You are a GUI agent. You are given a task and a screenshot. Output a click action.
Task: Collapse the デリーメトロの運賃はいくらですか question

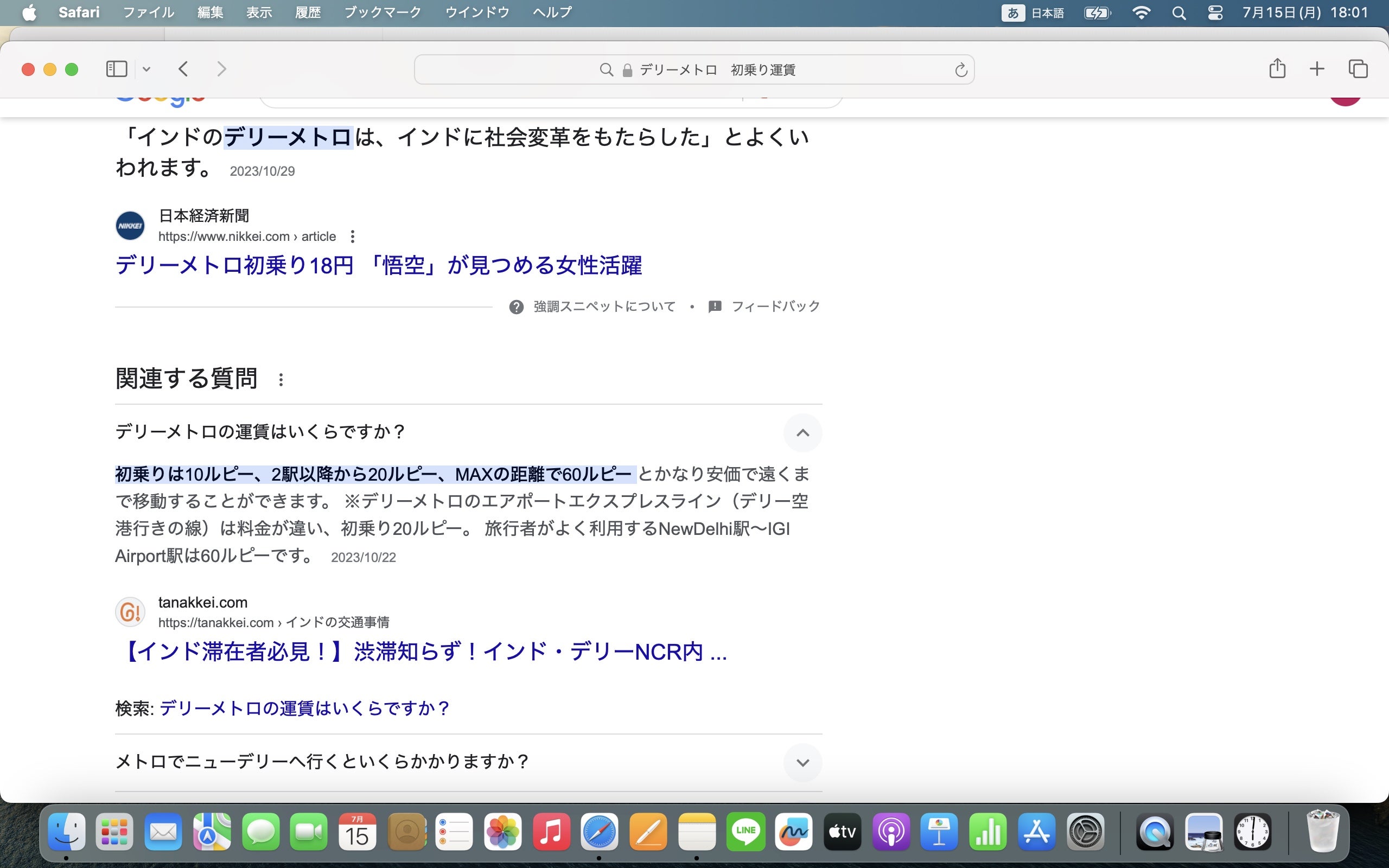tap(802, 433)
